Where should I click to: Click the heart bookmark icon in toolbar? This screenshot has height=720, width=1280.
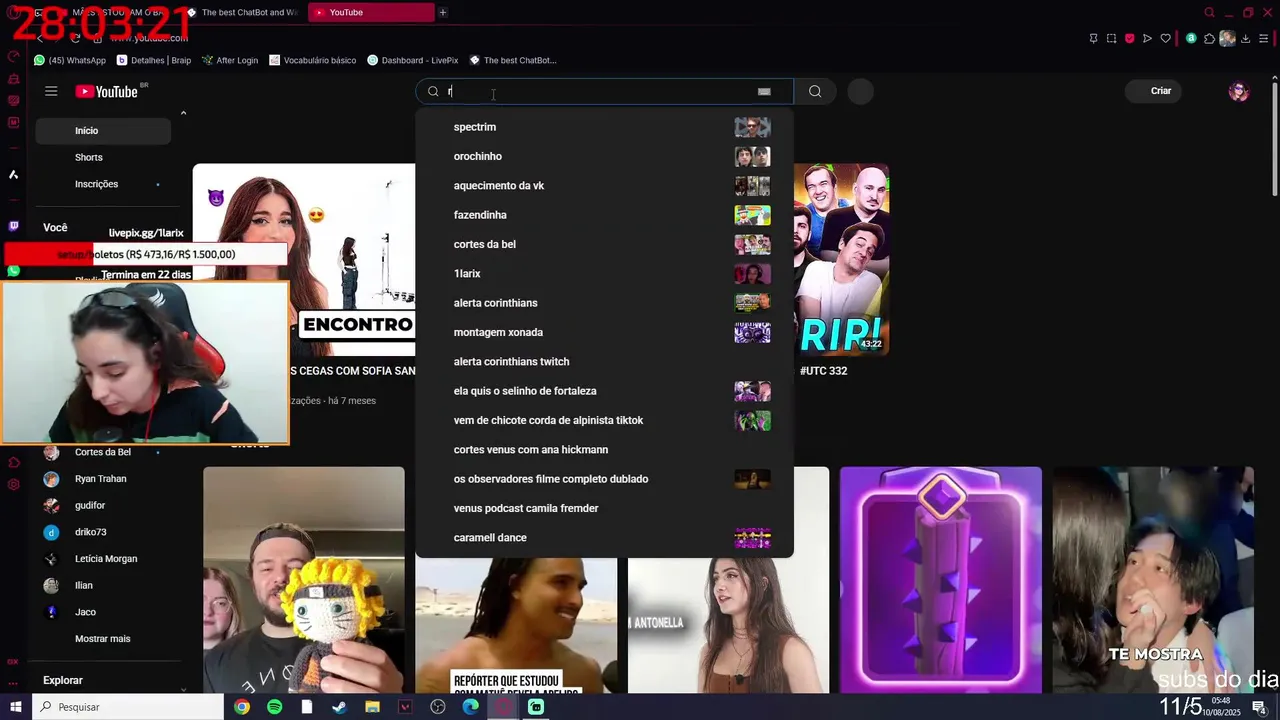pos(1165,38)
